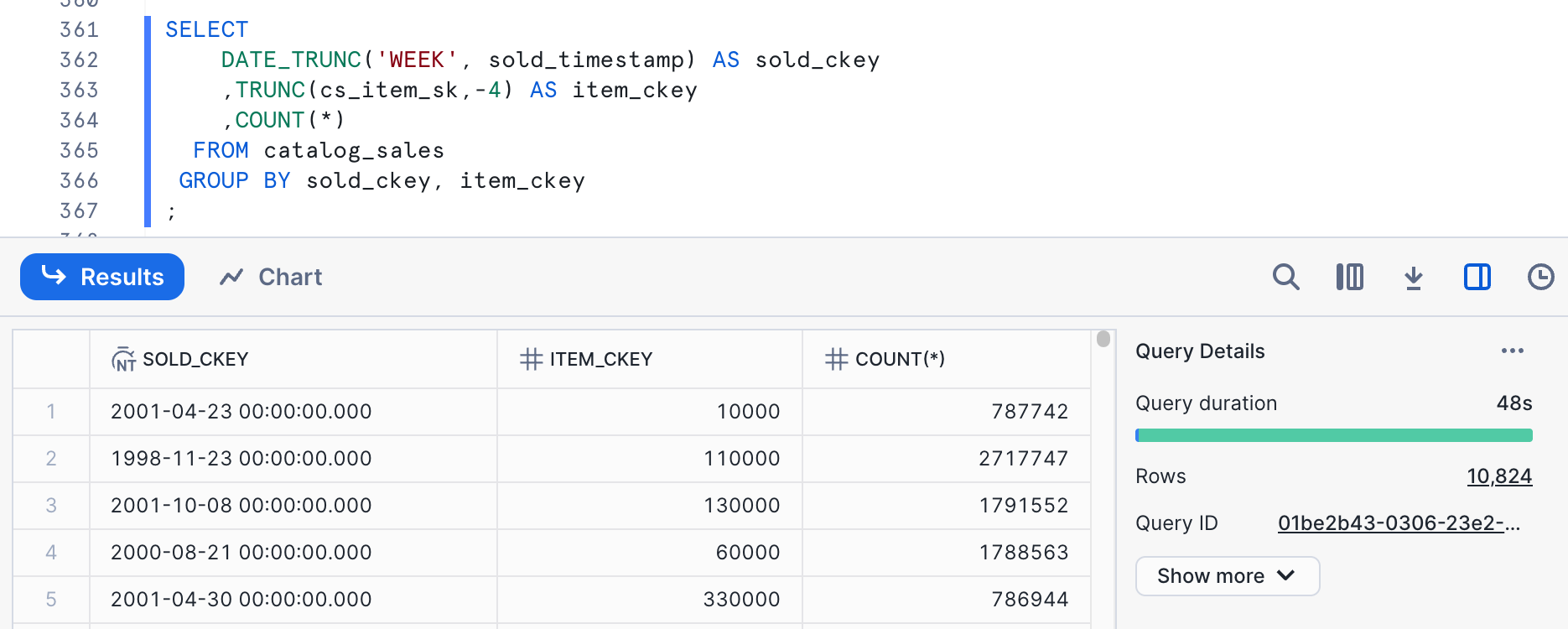This screenshot has width=1568, height=629.
Task: Click the COUNT(*) number type icon
Action: pyautogui.click(x=836, y=359)
